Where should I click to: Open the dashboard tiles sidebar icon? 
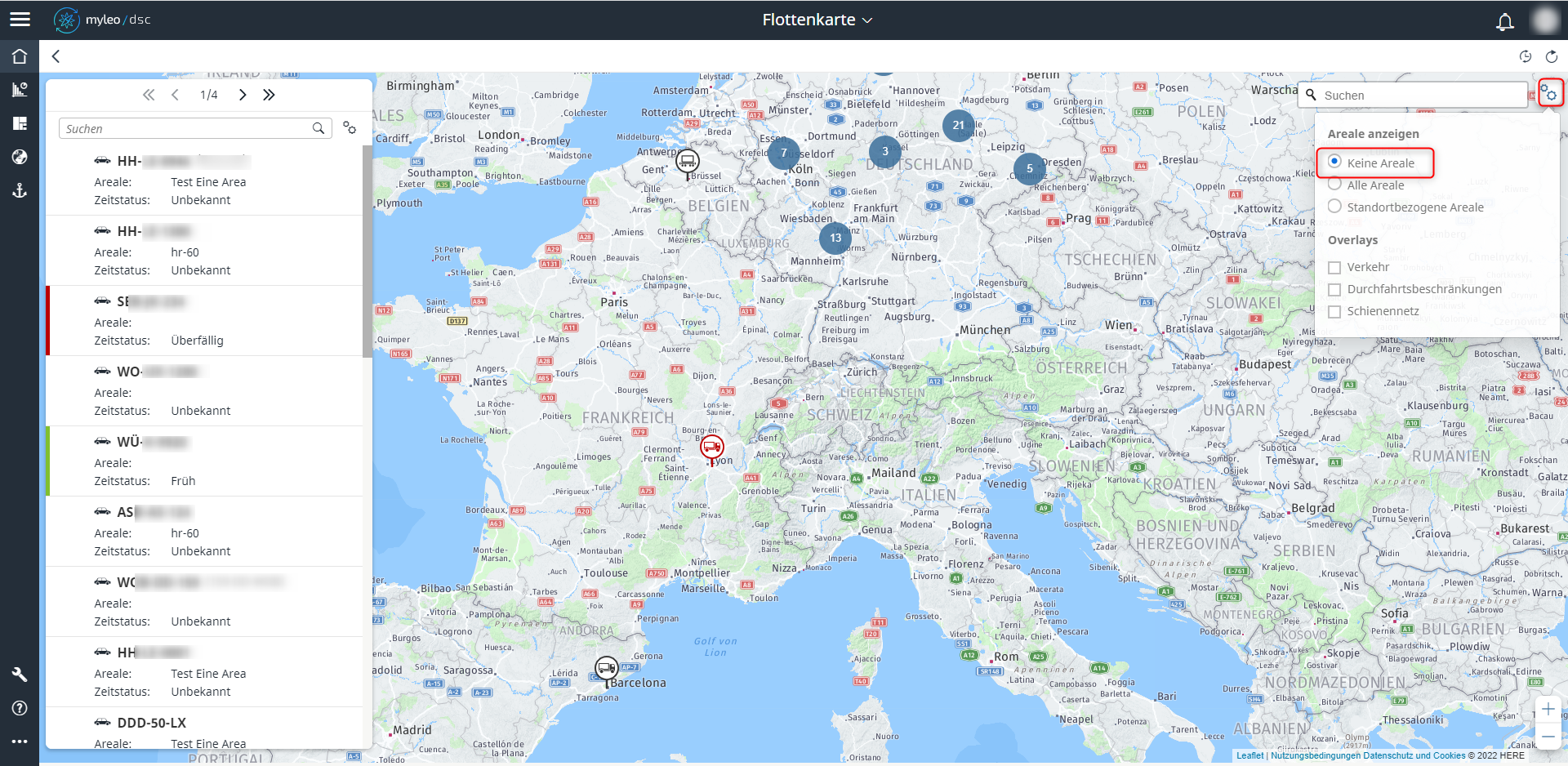(20, 123)
